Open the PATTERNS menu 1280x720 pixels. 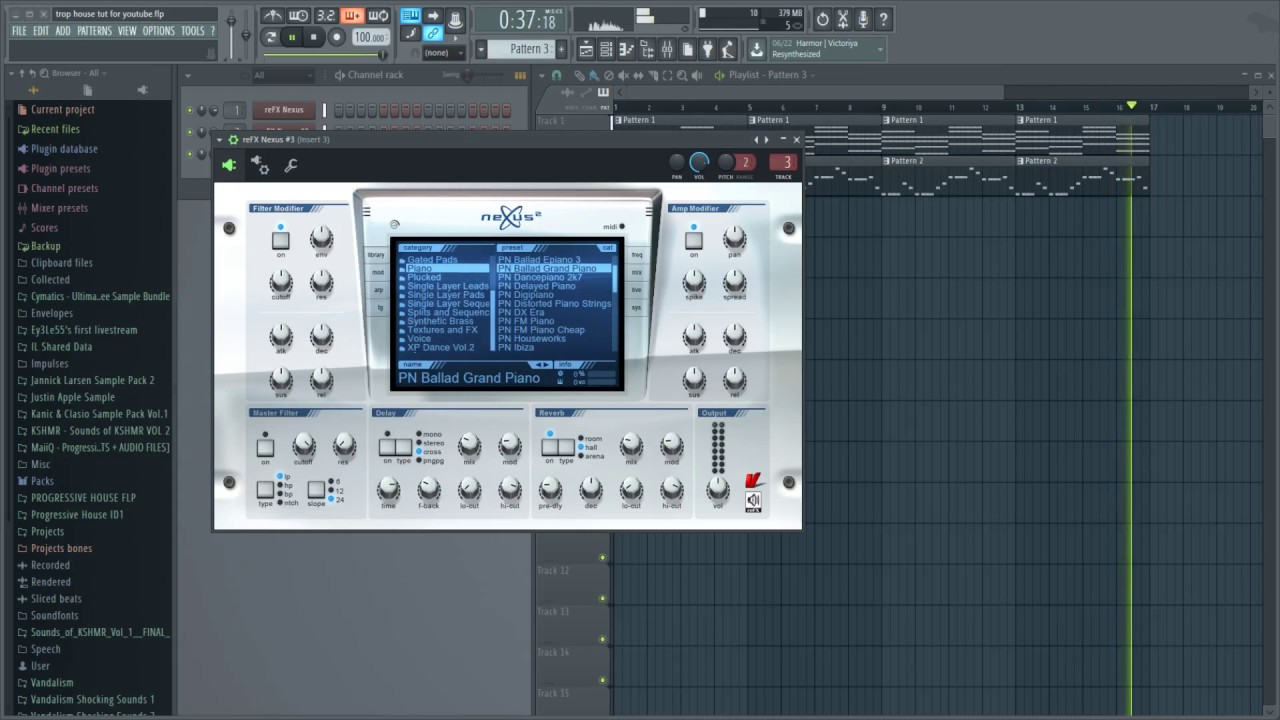tap(94, 31)
